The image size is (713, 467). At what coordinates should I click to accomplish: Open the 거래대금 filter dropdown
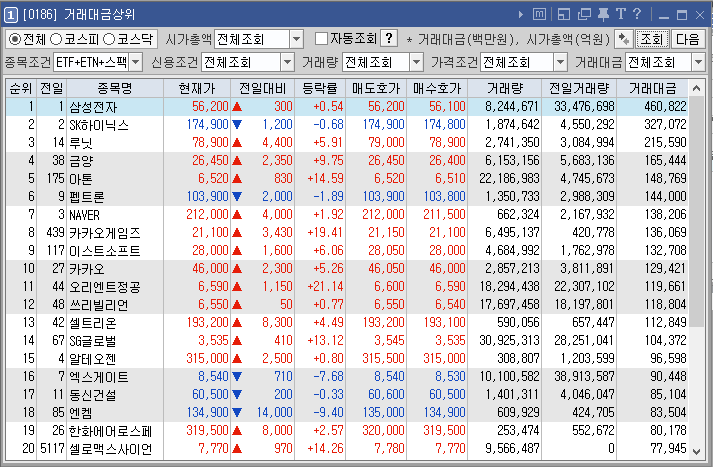pyautogui.click(x=698, y=62)
